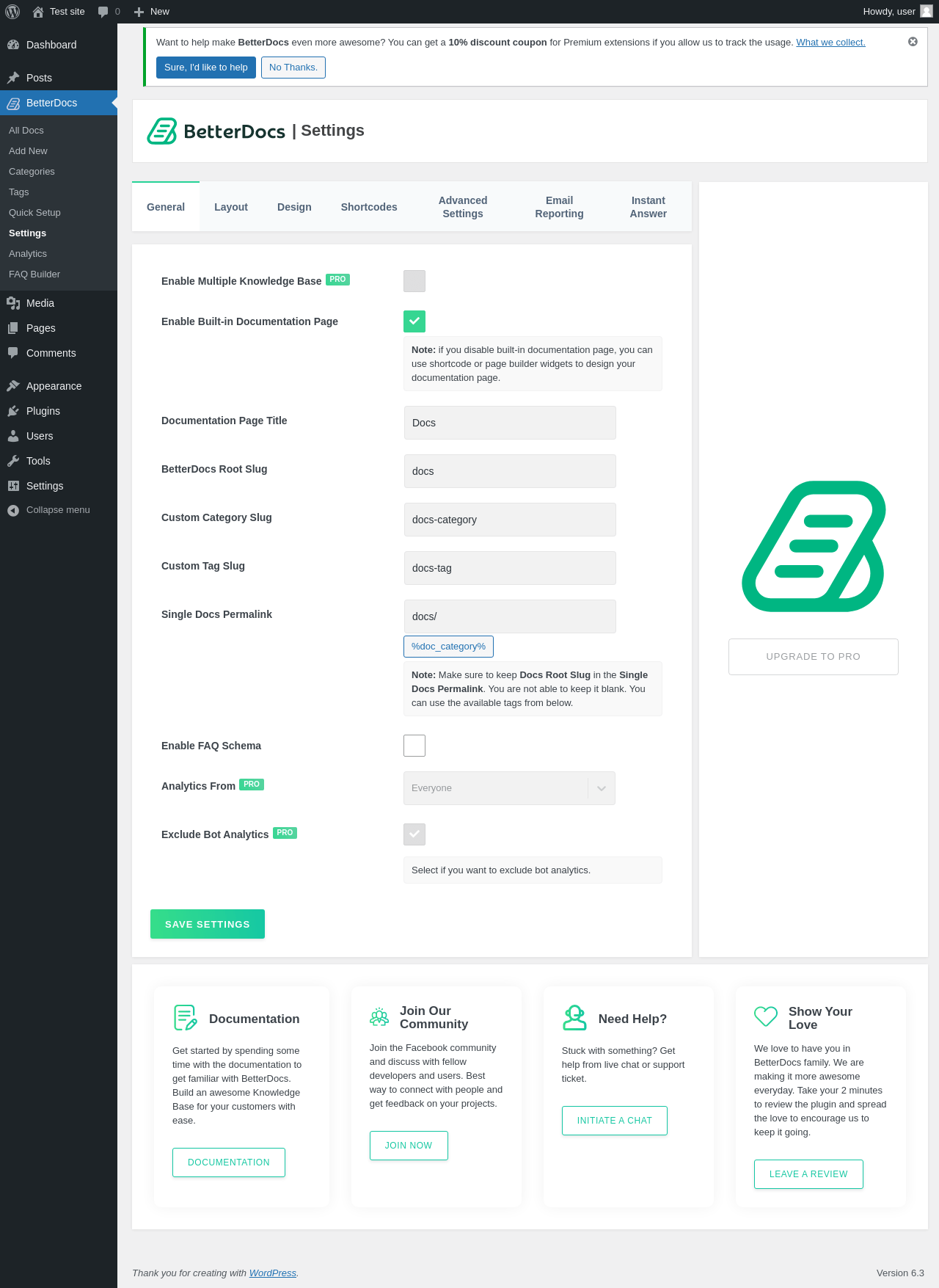Image resolution: width=939 pixels, height=1288 pixels.
Task: Click the Join Our Community people icon
Action: pyautogui.click(x=379, y=1017)
